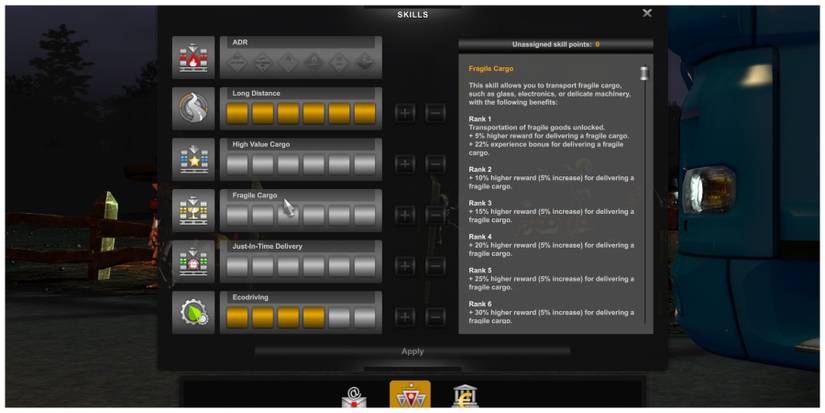Select the Just-In-Time Delivery skill icon
Image resolution: width=825 pixels, height=413 pixels.
point(193,261)
